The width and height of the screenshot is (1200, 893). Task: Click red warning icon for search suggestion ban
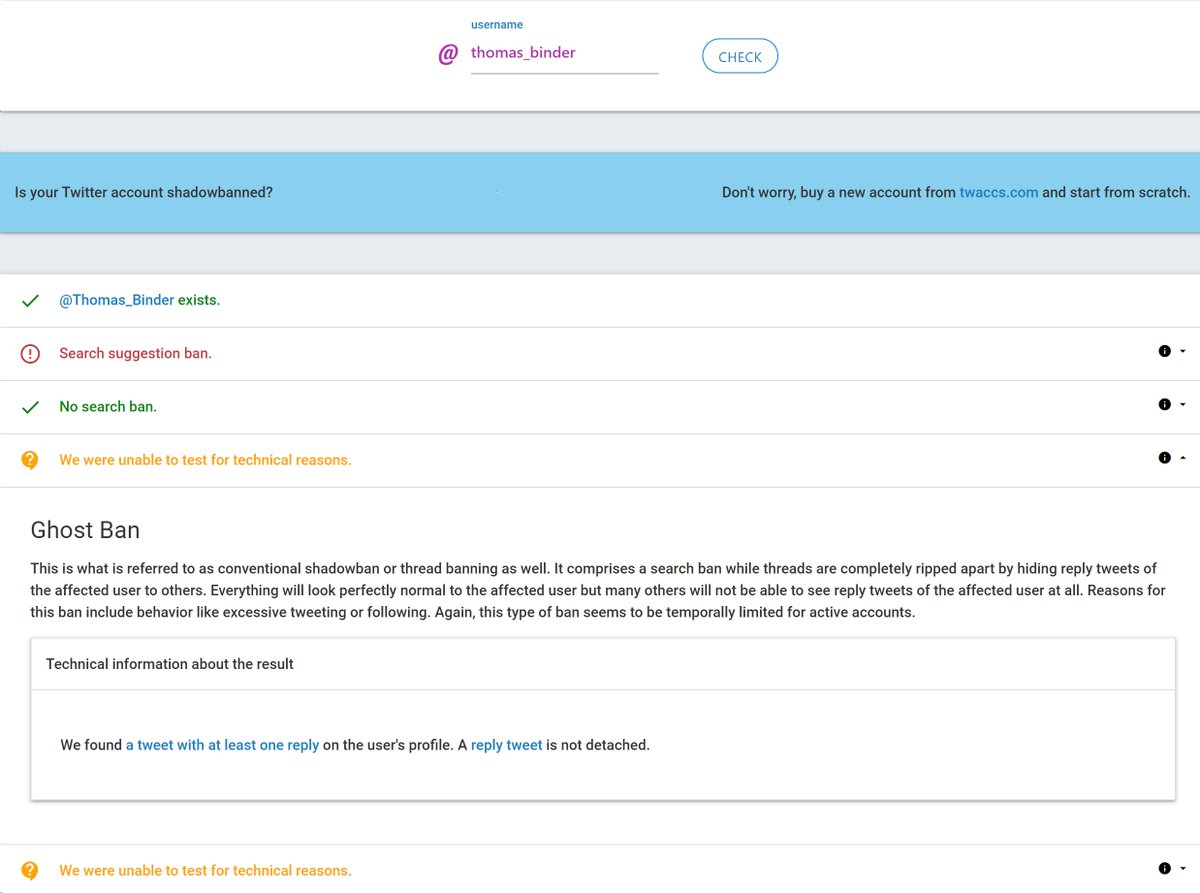30,354
